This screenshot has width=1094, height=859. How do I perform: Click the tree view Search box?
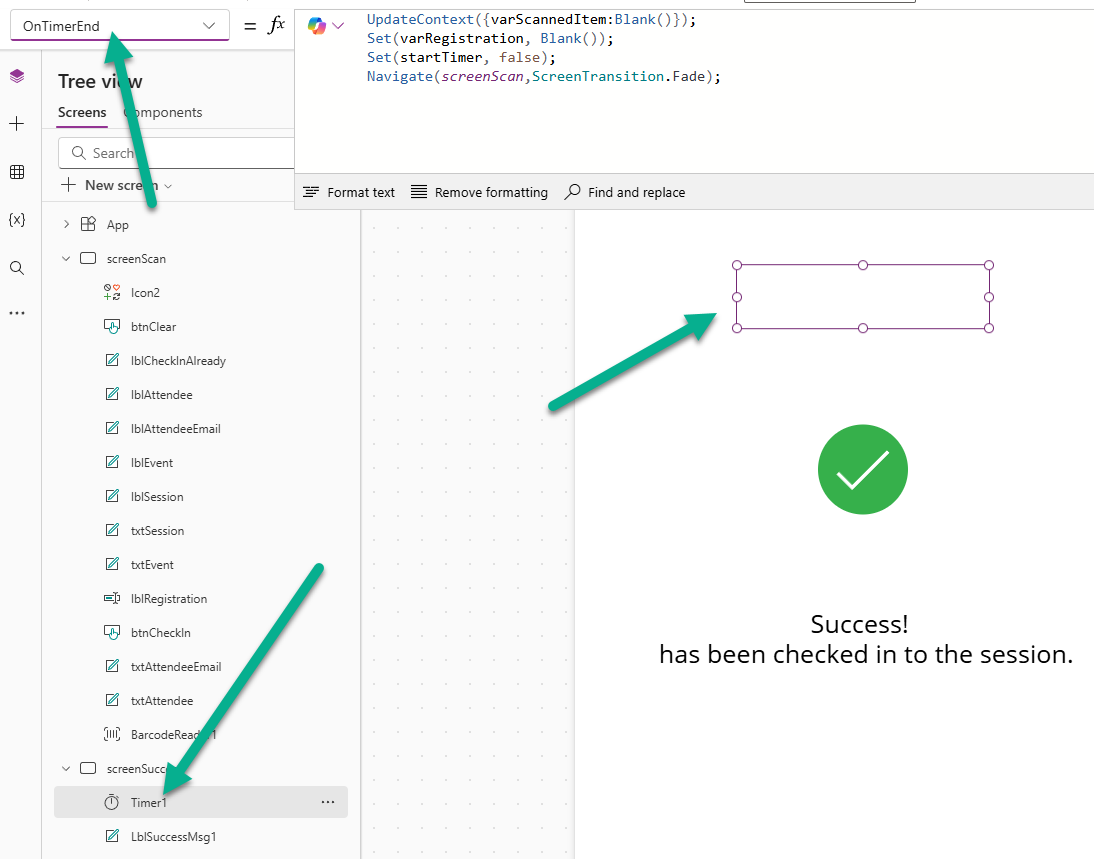click(x=180, y=153)
